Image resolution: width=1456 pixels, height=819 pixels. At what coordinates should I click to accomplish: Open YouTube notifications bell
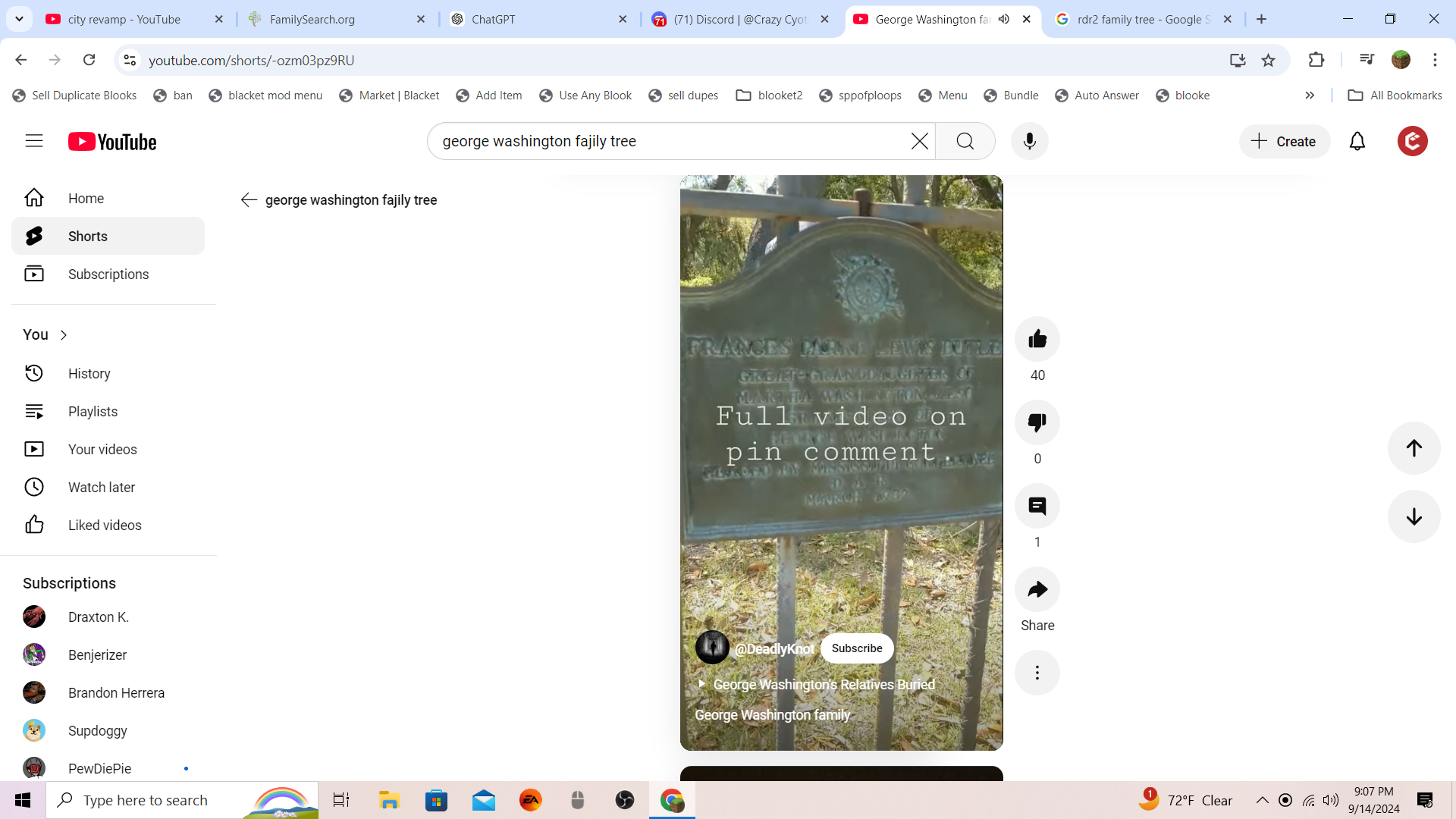1357,141
